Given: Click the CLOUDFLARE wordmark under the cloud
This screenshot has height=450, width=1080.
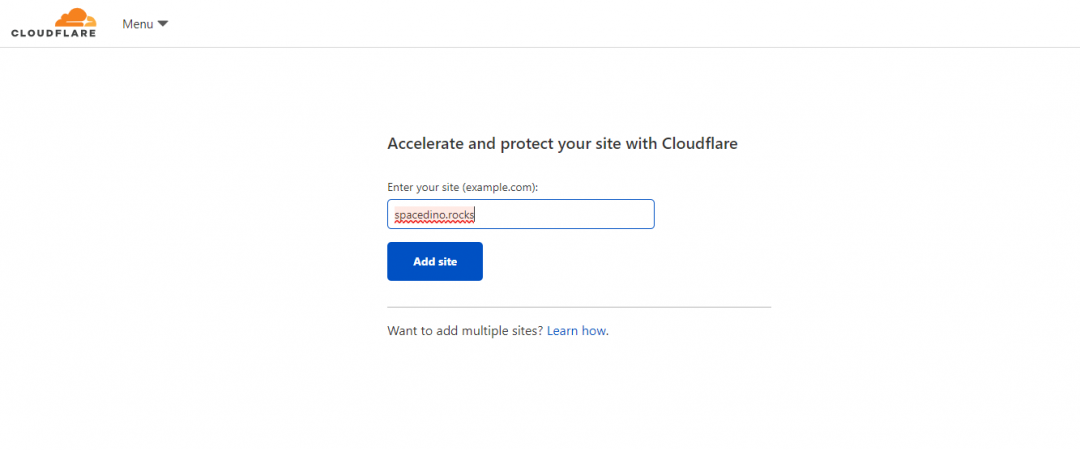Looking at the screenshot, I should tap(54, 33).
